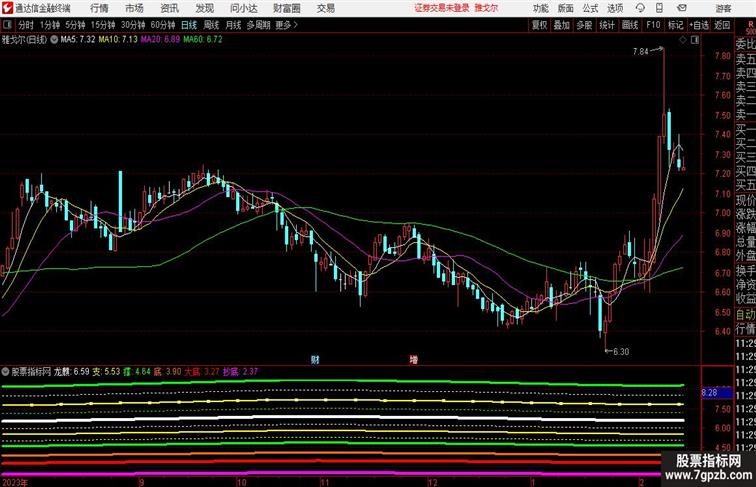Click the 6.30 low price marker

click(x=621, y=352)
